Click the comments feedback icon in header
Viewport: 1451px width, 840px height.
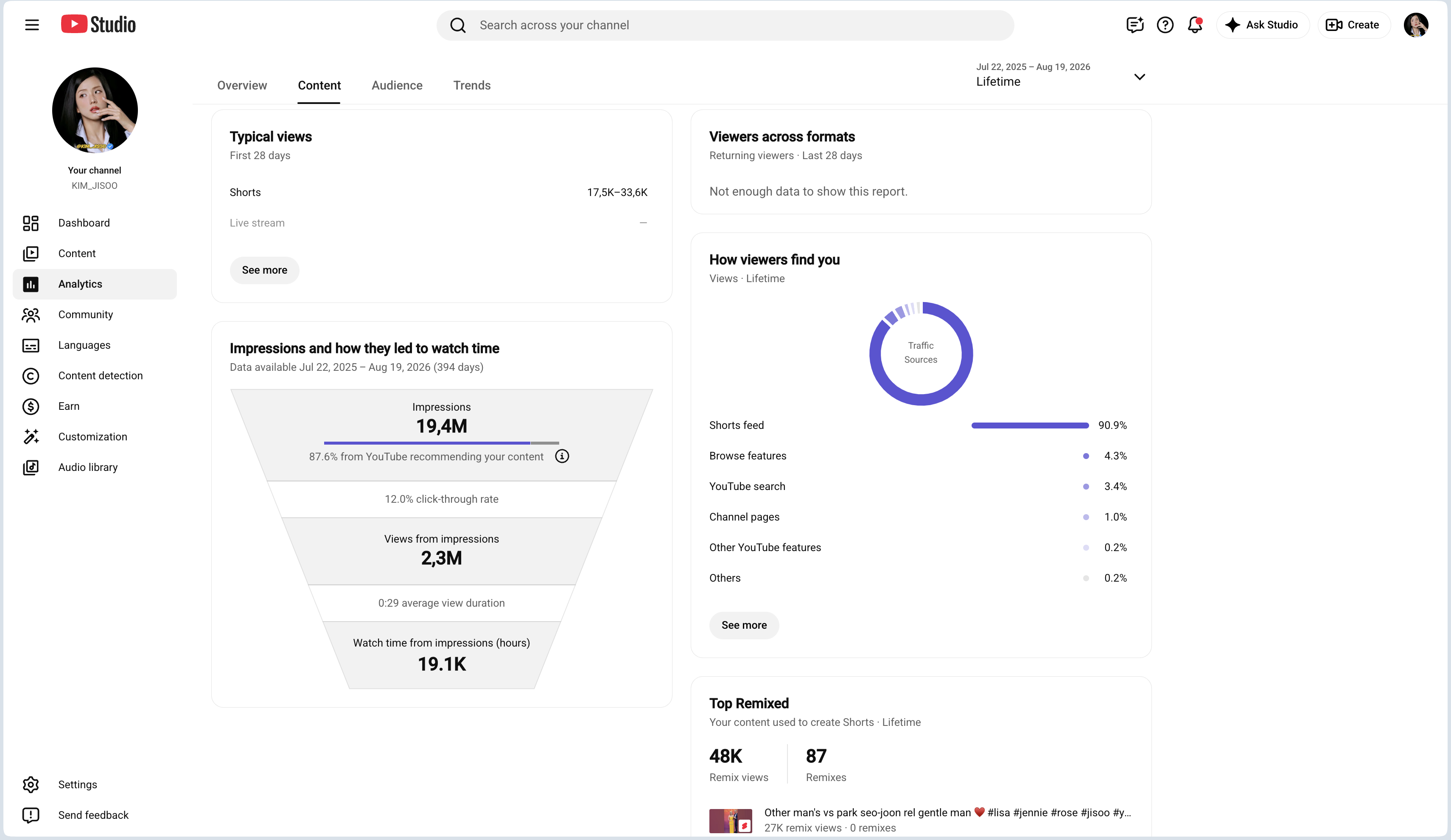(x=1134, y=25)
